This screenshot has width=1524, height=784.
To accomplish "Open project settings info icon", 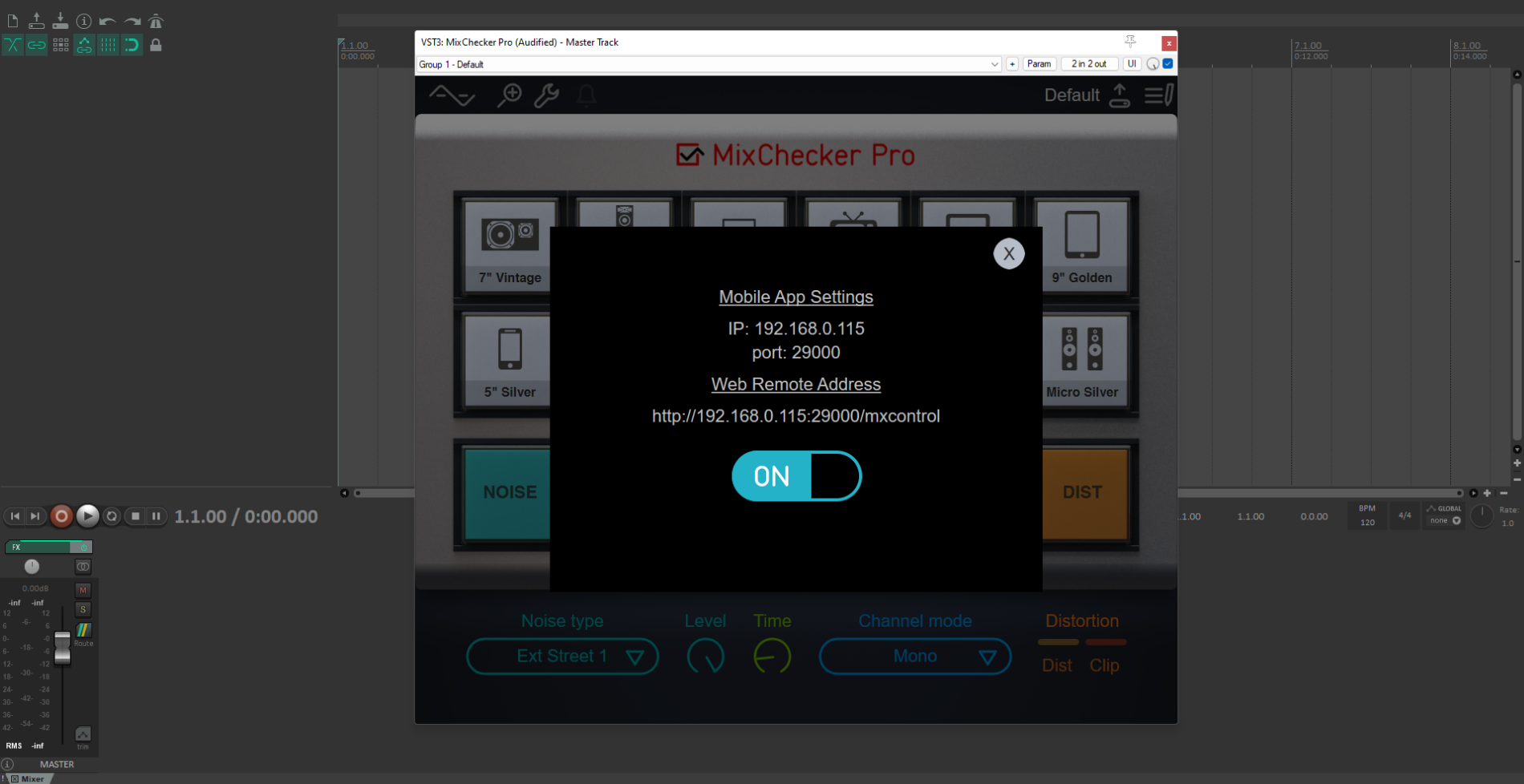I will 83,22.
